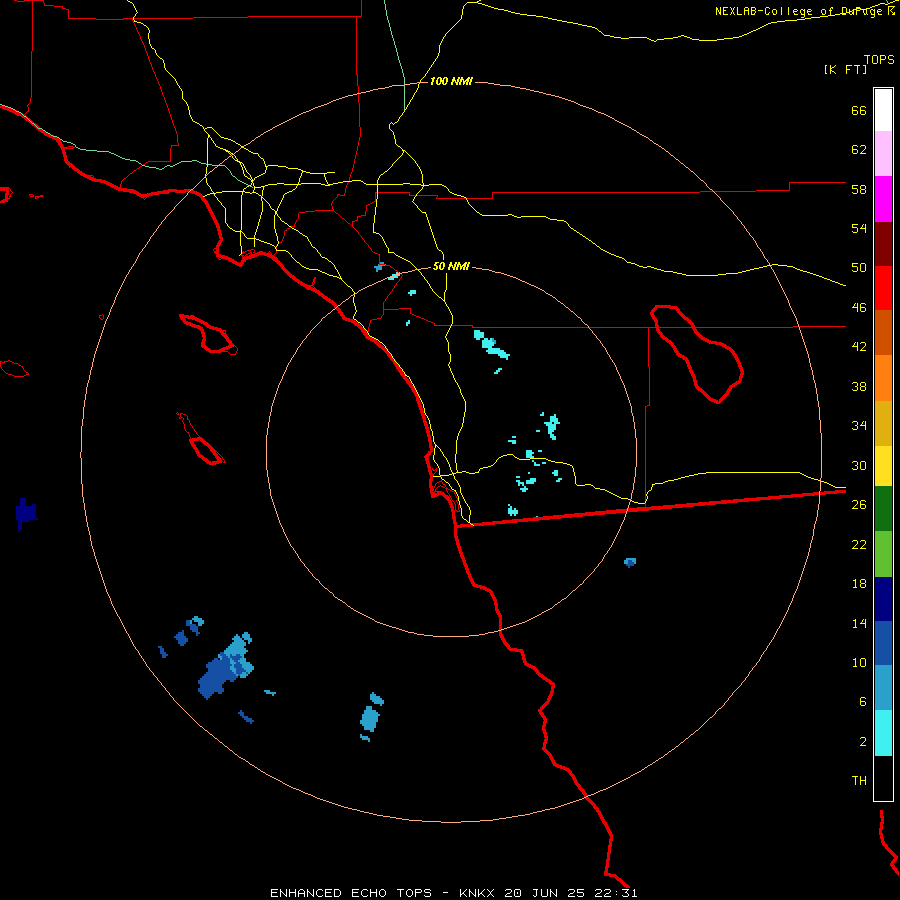This screenshot has height=900, width=900.
Task: Click the Santa Catalina Island outline
Action: 208,334
